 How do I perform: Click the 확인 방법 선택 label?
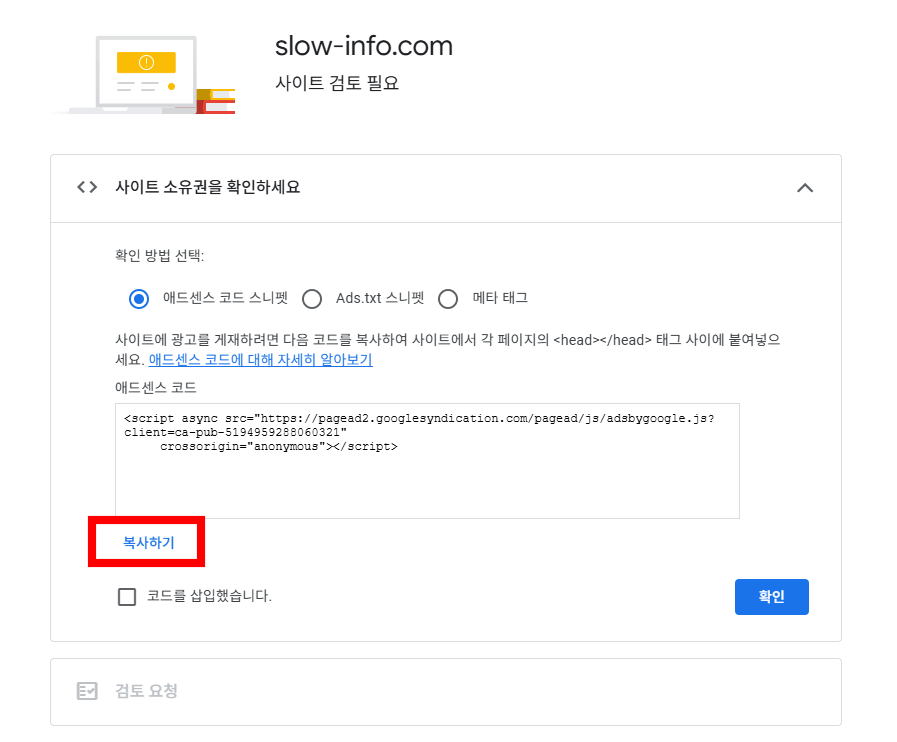160,255
